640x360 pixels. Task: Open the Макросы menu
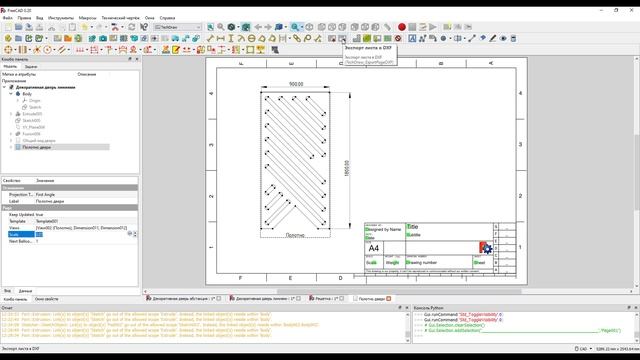(87, 18)
